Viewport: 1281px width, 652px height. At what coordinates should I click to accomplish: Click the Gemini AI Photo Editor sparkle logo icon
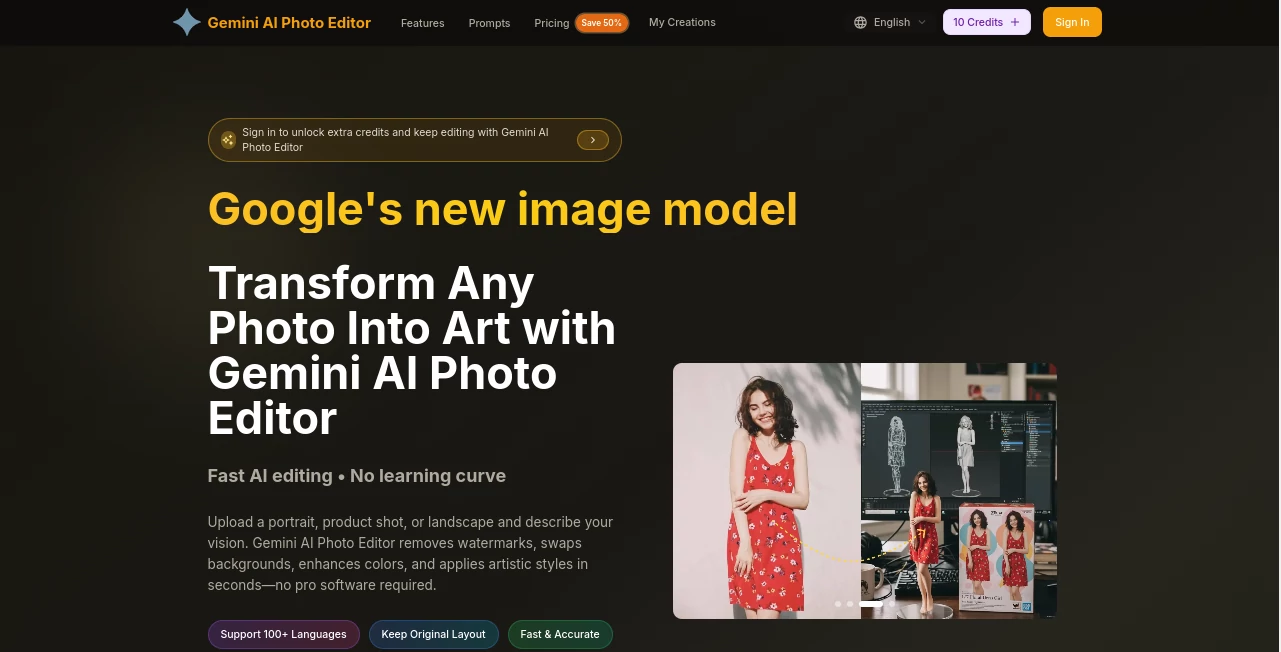tap(186, 22)
